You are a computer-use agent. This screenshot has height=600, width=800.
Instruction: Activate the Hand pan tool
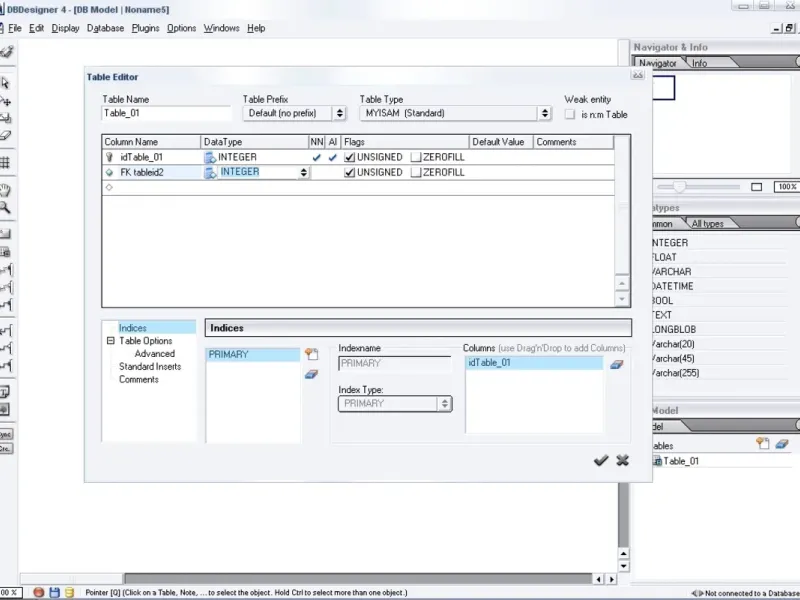[5, 189]
